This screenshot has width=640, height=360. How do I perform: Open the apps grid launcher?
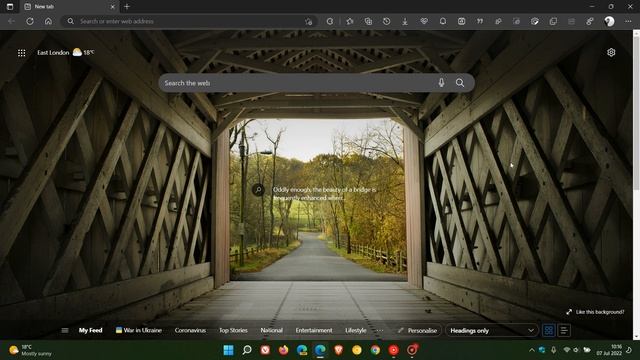[x=22, y=53]
